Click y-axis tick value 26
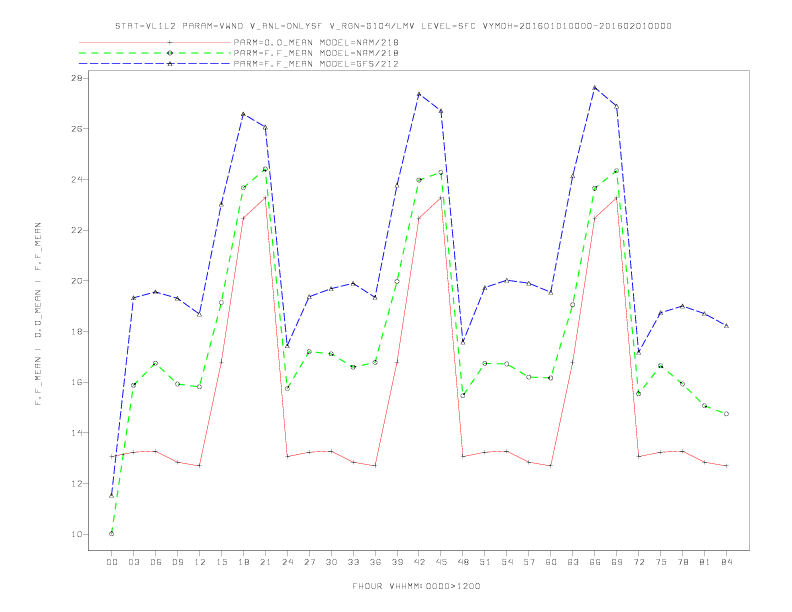Viewport: 792px width, 612px height. [77, 129]
